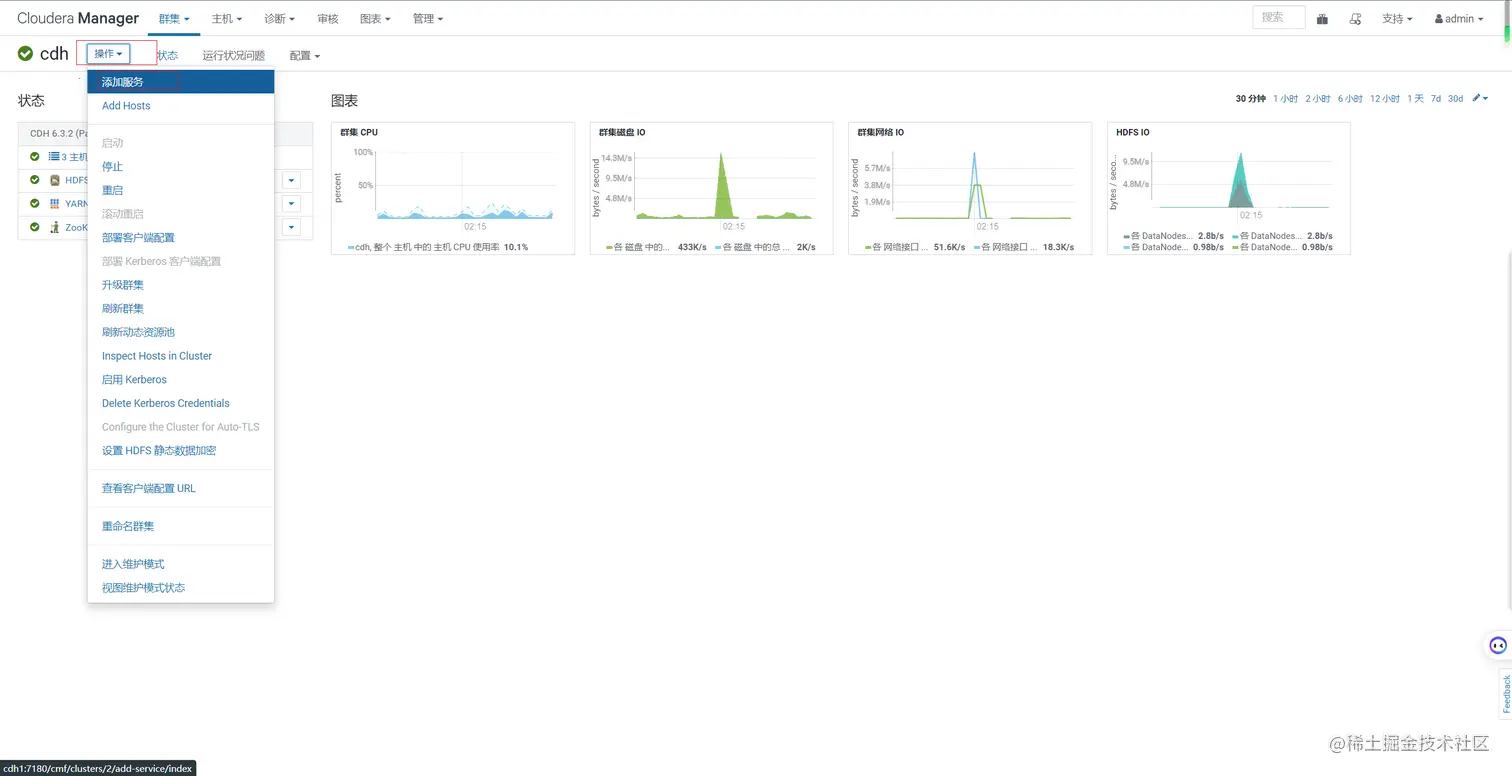Set time range to 30d
Screen dimensions: 1512x776
[x=1455, y=99]
